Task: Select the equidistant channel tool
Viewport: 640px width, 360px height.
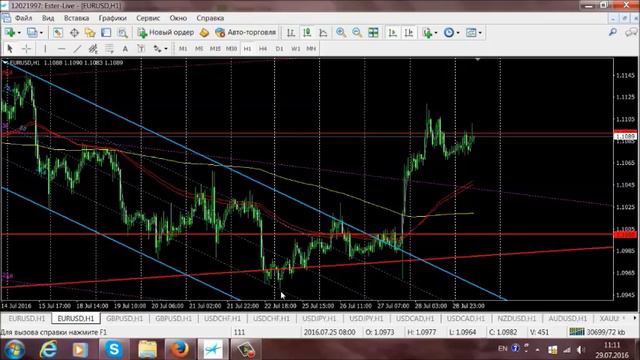Action: (x=93, y=49)
